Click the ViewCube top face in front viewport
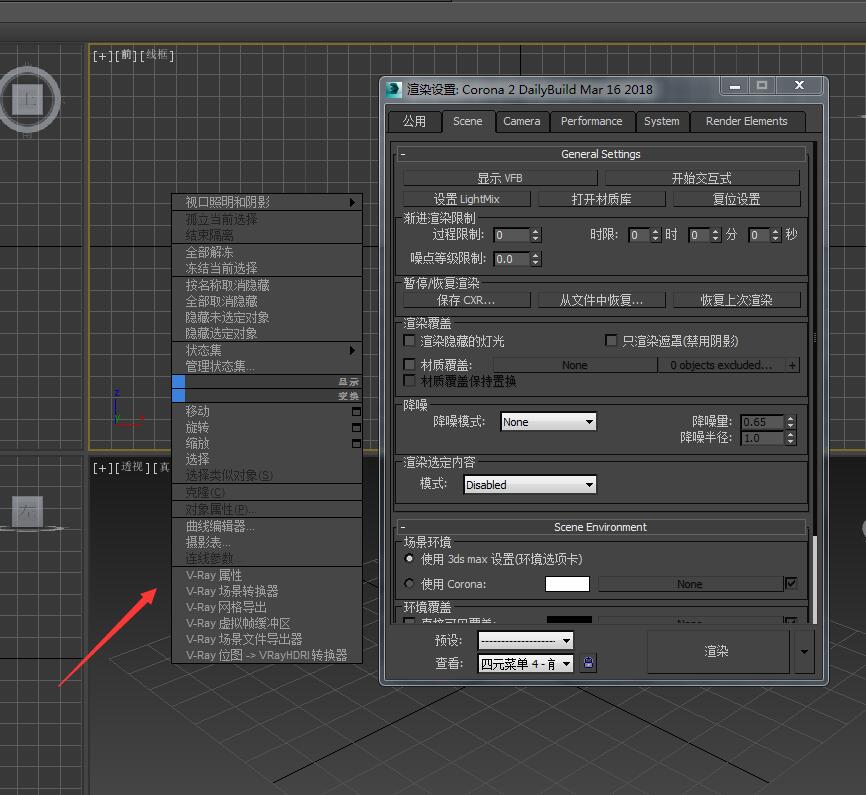Viewport: 866px width, 795px height. 28,99
